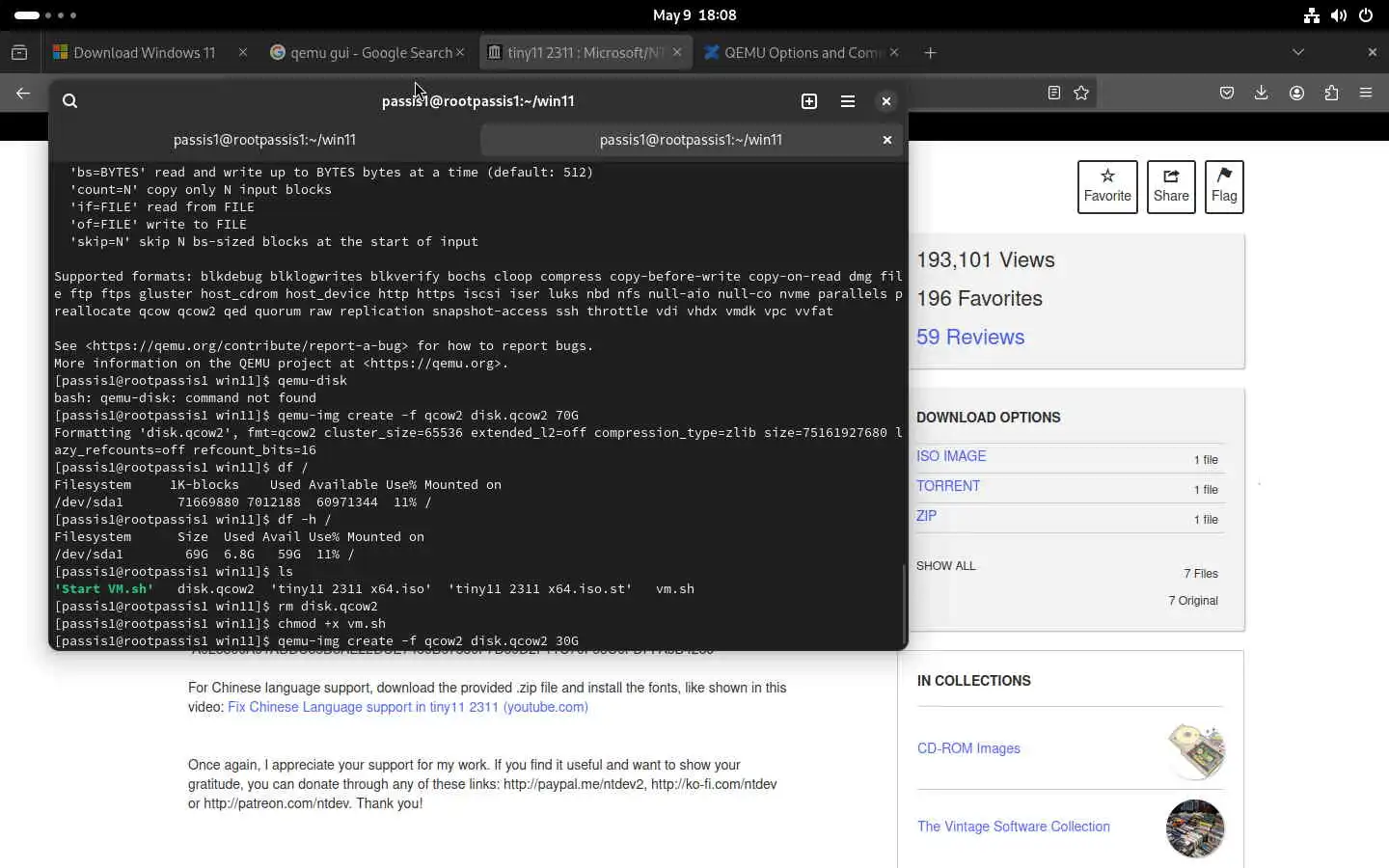This screenshot has width=1389, height=868.
Task: Close the Firefox browser window
Action: pyautogui.click(x=1373, y=53)
